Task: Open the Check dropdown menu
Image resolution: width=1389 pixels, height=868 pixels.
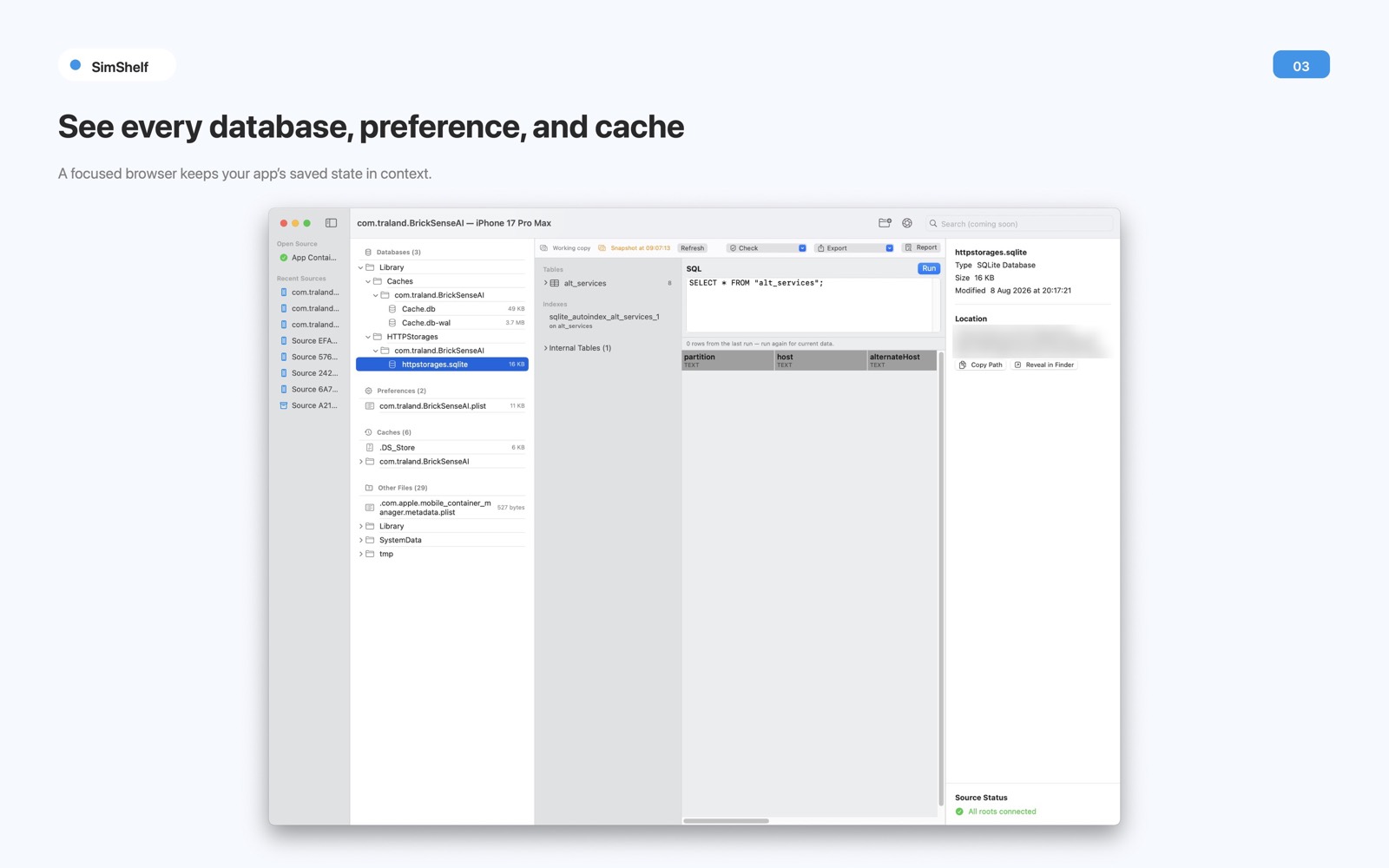Action: click(767, 248)
